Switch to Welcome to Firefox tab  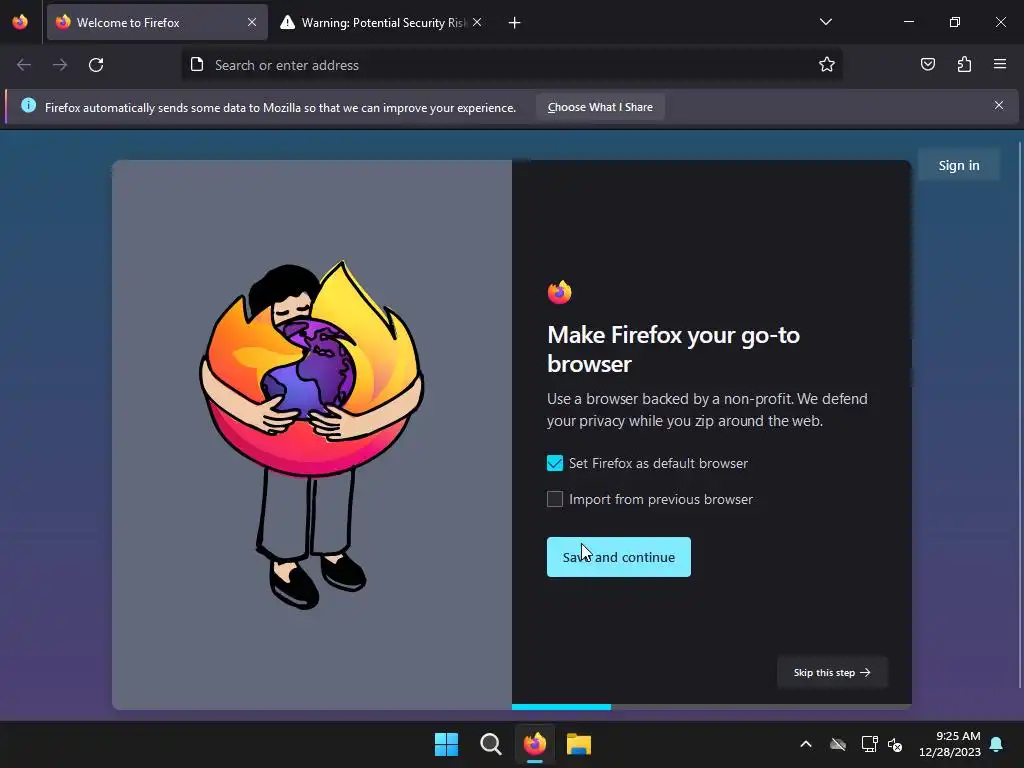(x=157, y=22)
